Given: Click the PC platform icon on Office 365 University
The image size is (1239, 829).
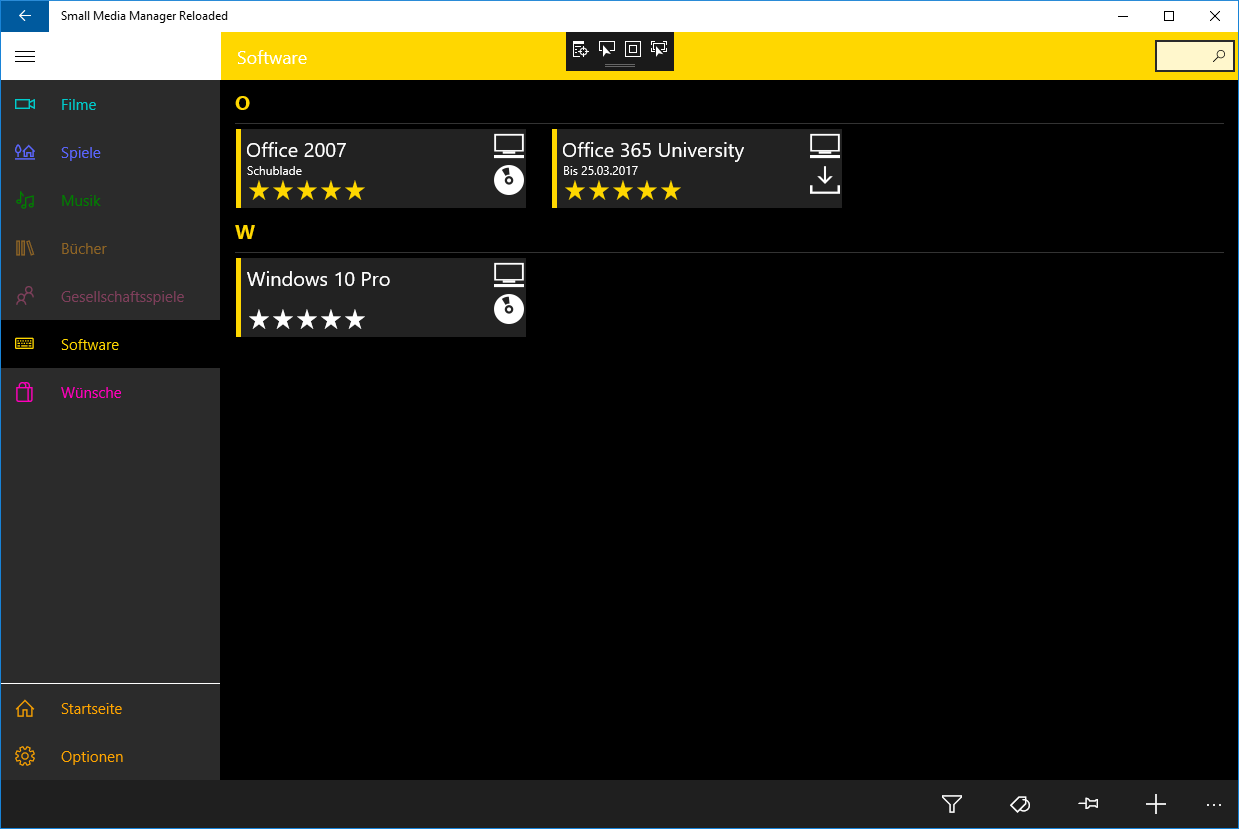Looking at the screenshot, I should (x=825, y=146).
